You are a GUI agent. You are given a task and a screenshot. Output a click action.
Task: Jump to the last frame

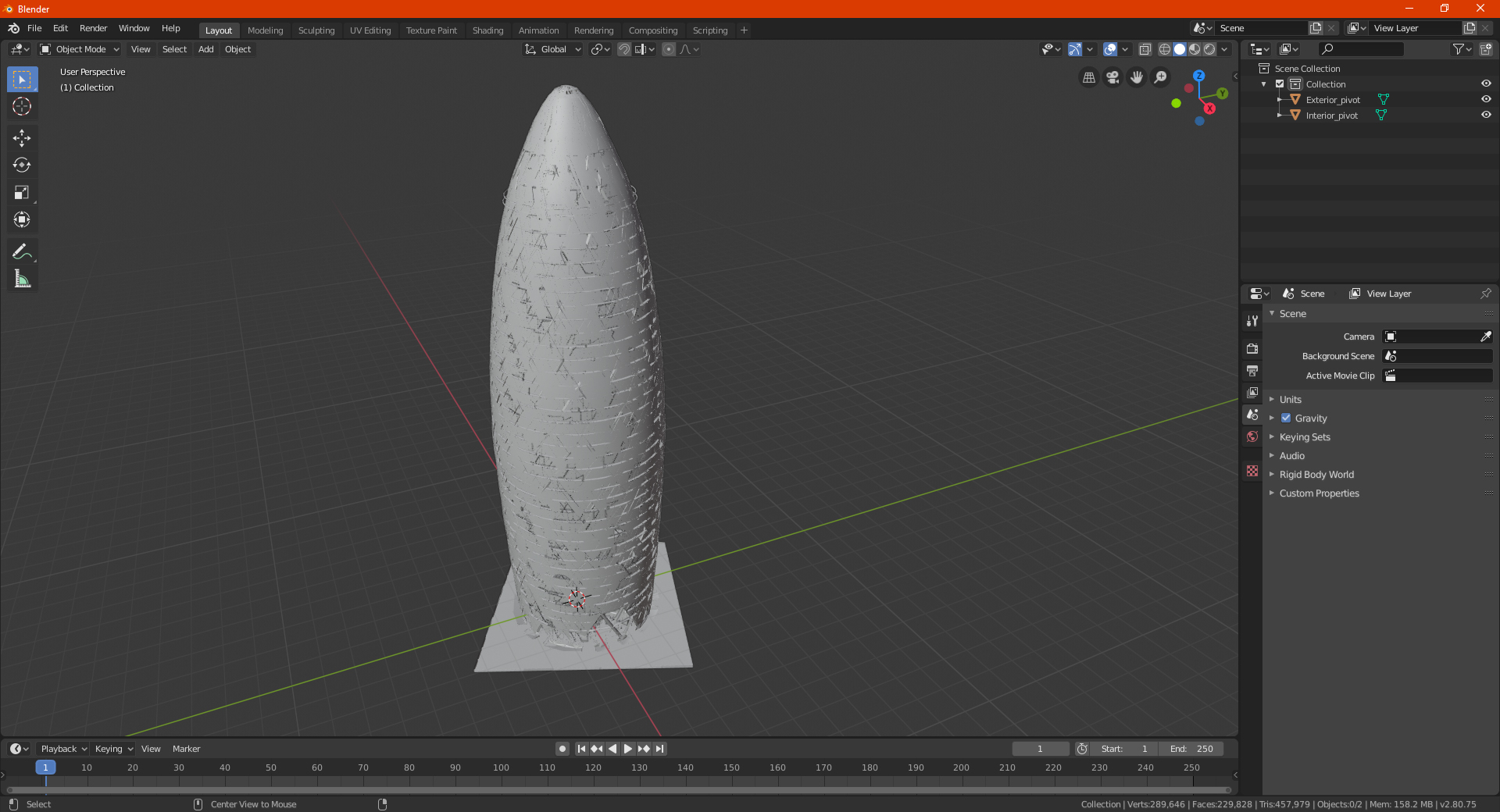pyautogui.click(x=659, y=749)
